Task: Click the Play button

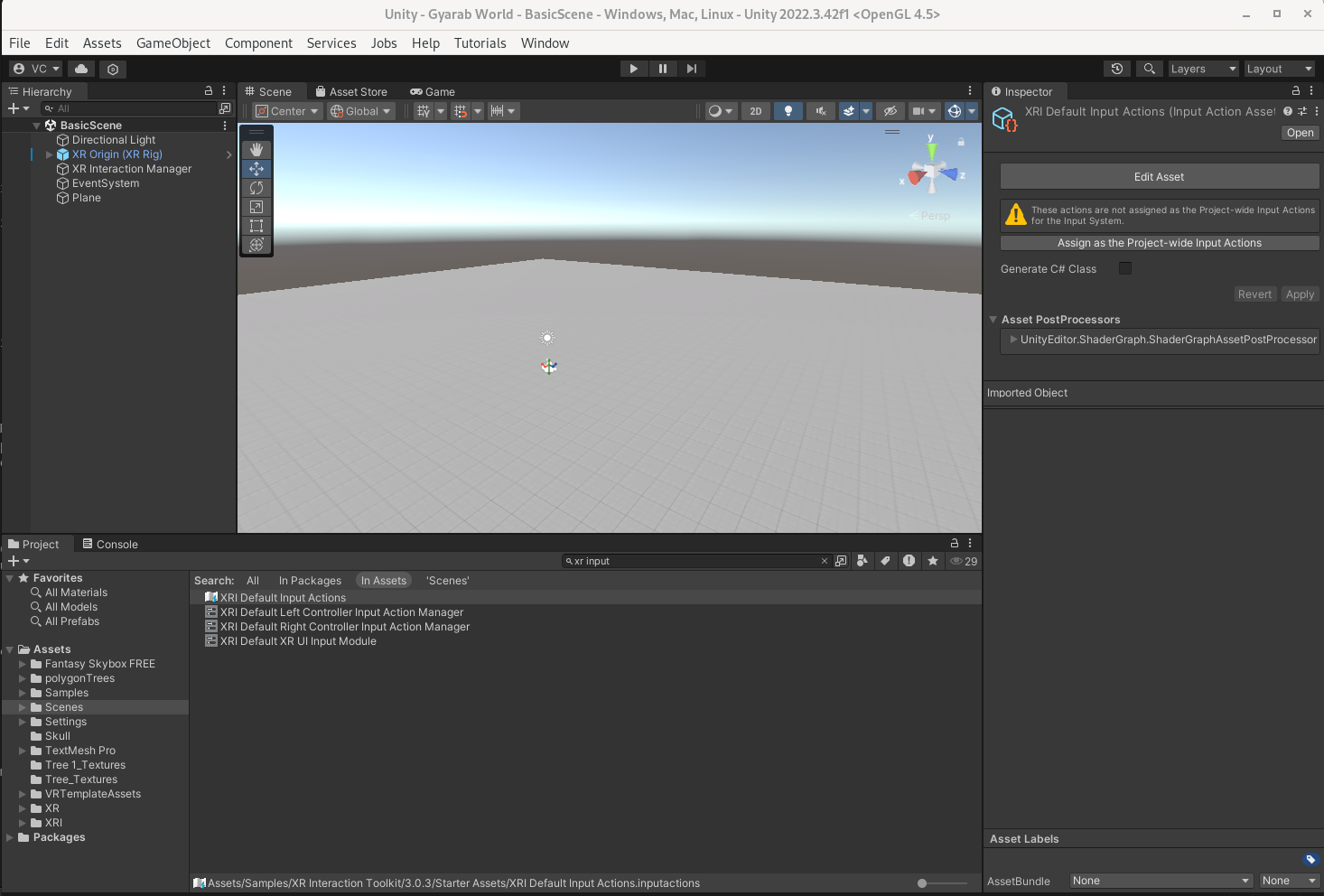Action: (x=633, y=69)
